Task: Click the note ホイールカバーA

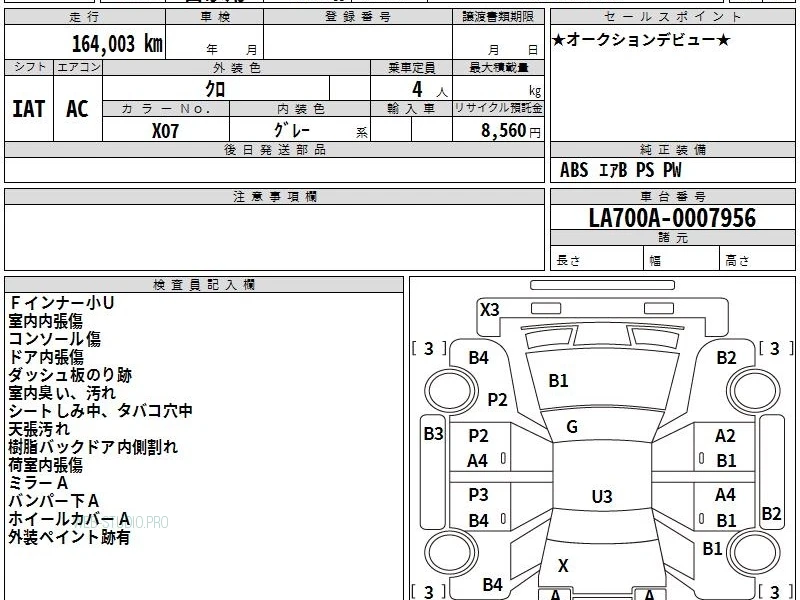Action: 69,519
